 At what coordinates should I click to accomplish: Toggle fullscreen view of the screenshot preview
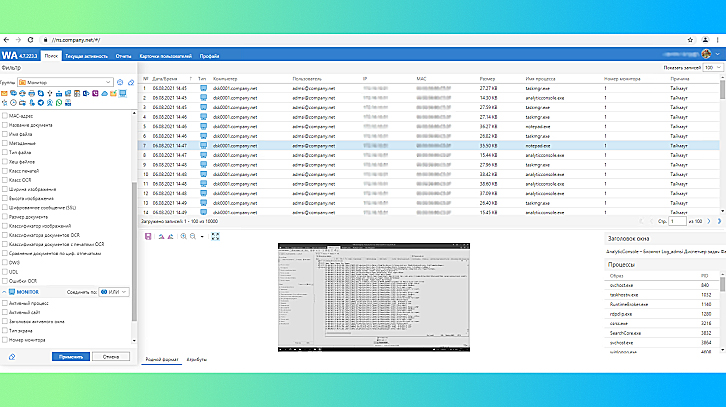click(x=215, y=236)
